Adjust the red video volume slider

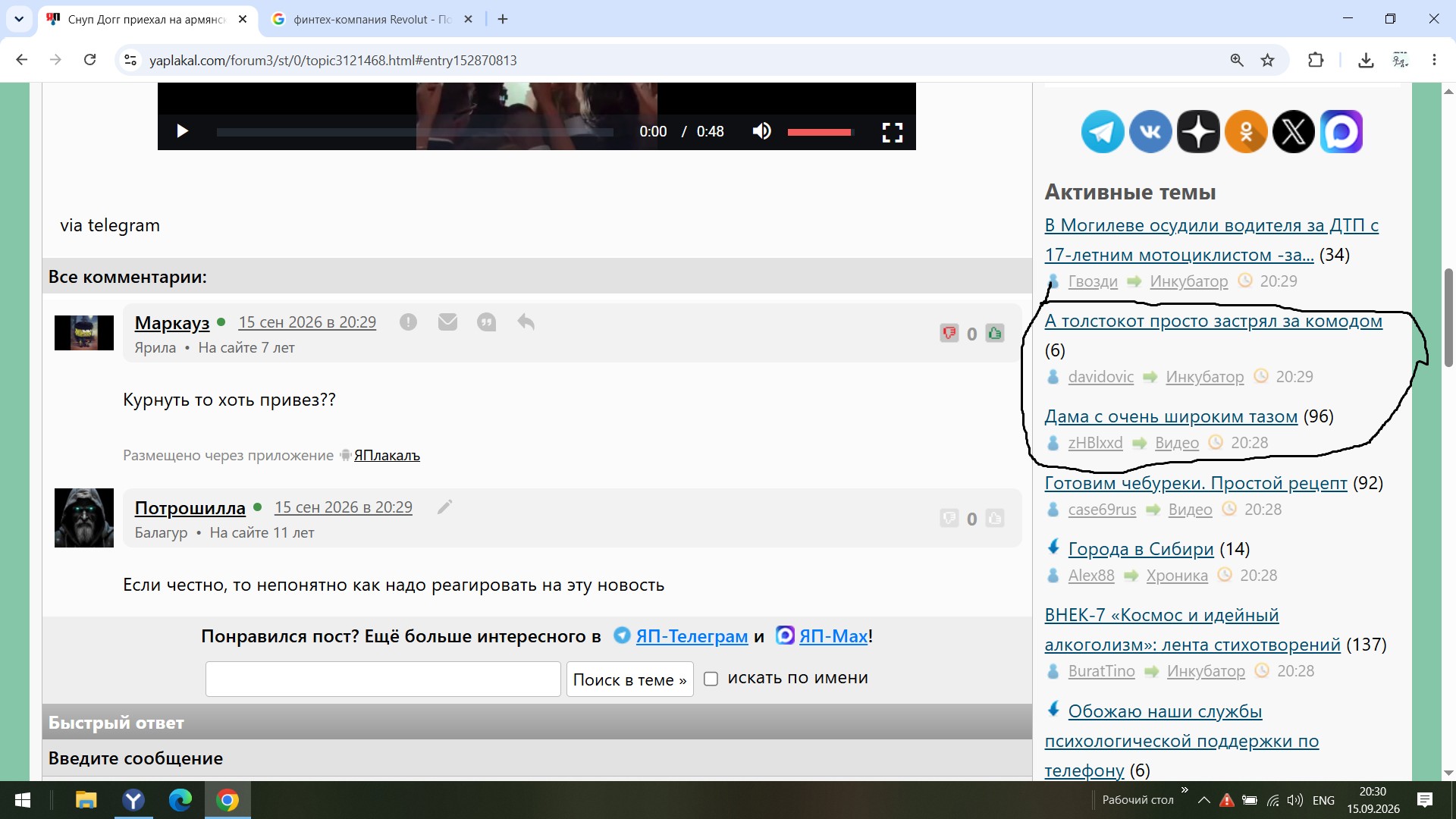pyautogui.click(x=820, y=132)
